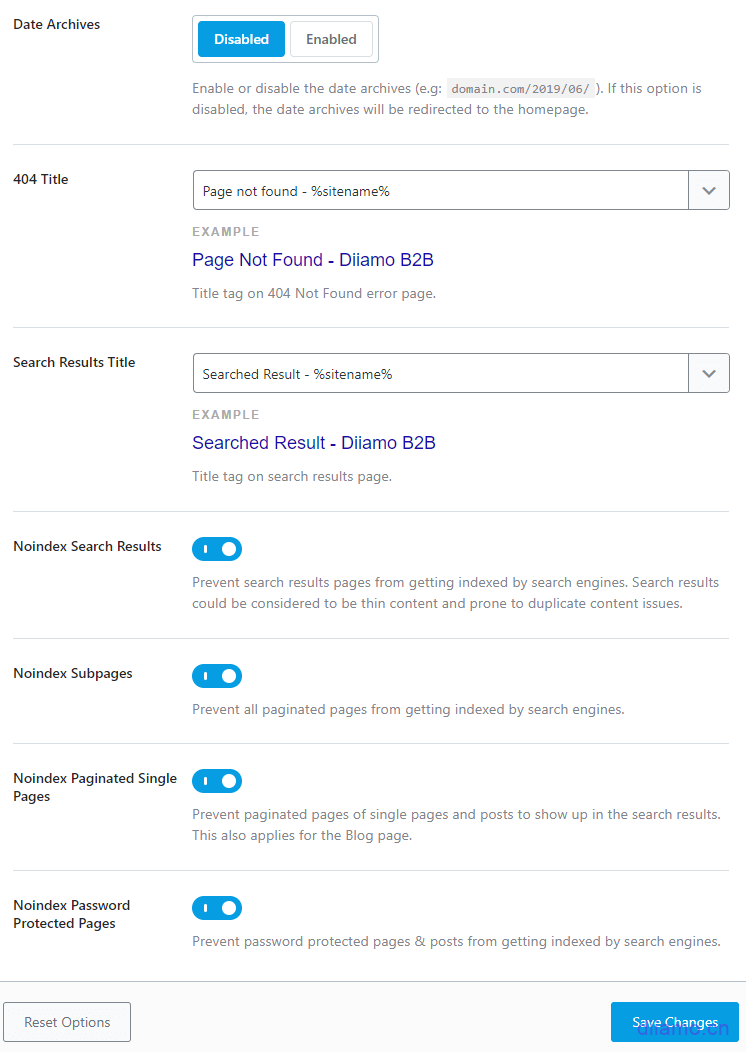
Task: Click the Date Archives setting label
Action: click(x=57, y=24)
